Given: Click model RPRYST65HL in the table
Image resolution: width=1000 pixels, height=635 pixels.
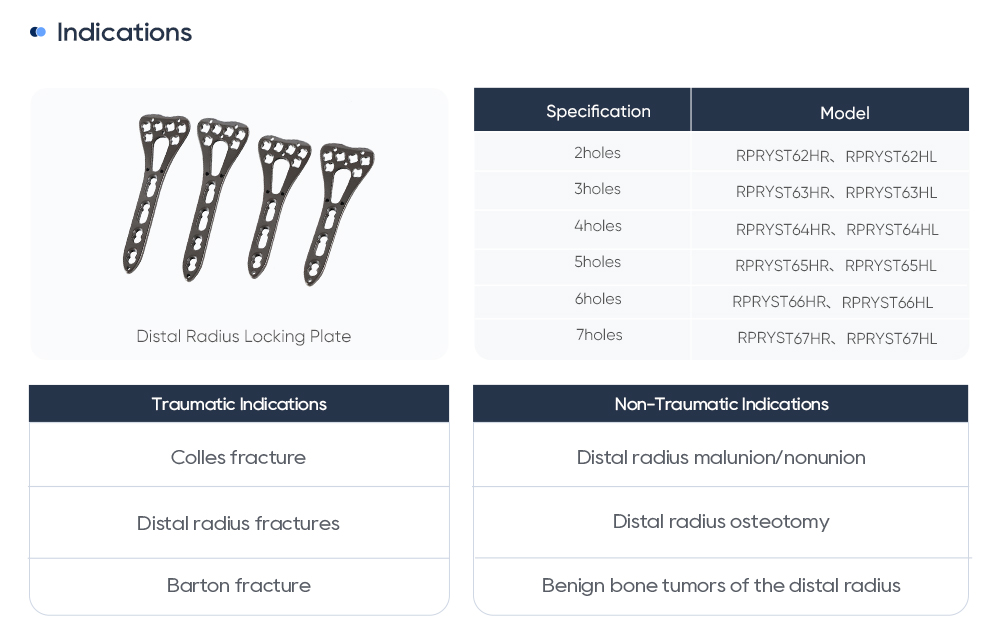Looking at the screenshot, I should coord(891,266).
